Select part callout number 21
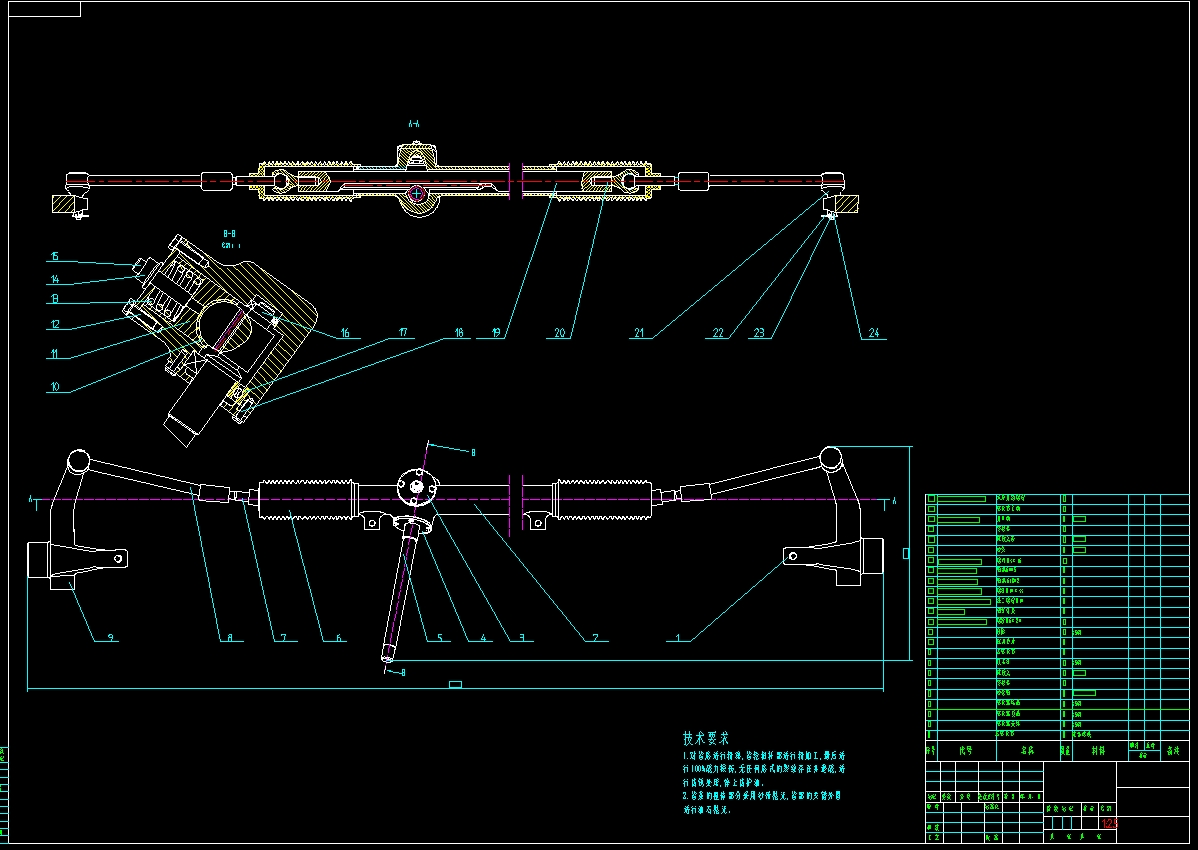Screen dimensions: 1198x850 pos(639,333)
